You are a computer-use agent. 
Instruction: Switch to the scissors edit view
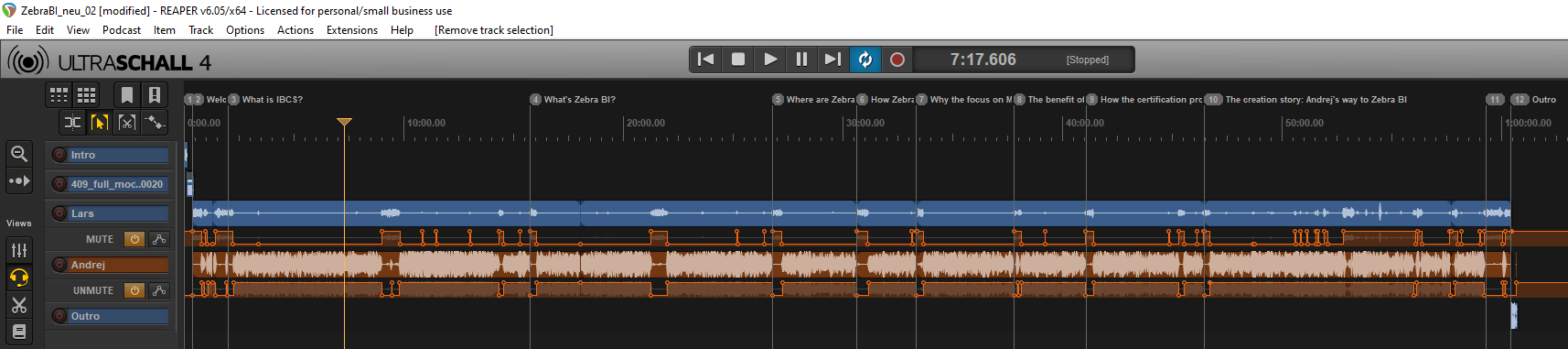coord(19,305)
